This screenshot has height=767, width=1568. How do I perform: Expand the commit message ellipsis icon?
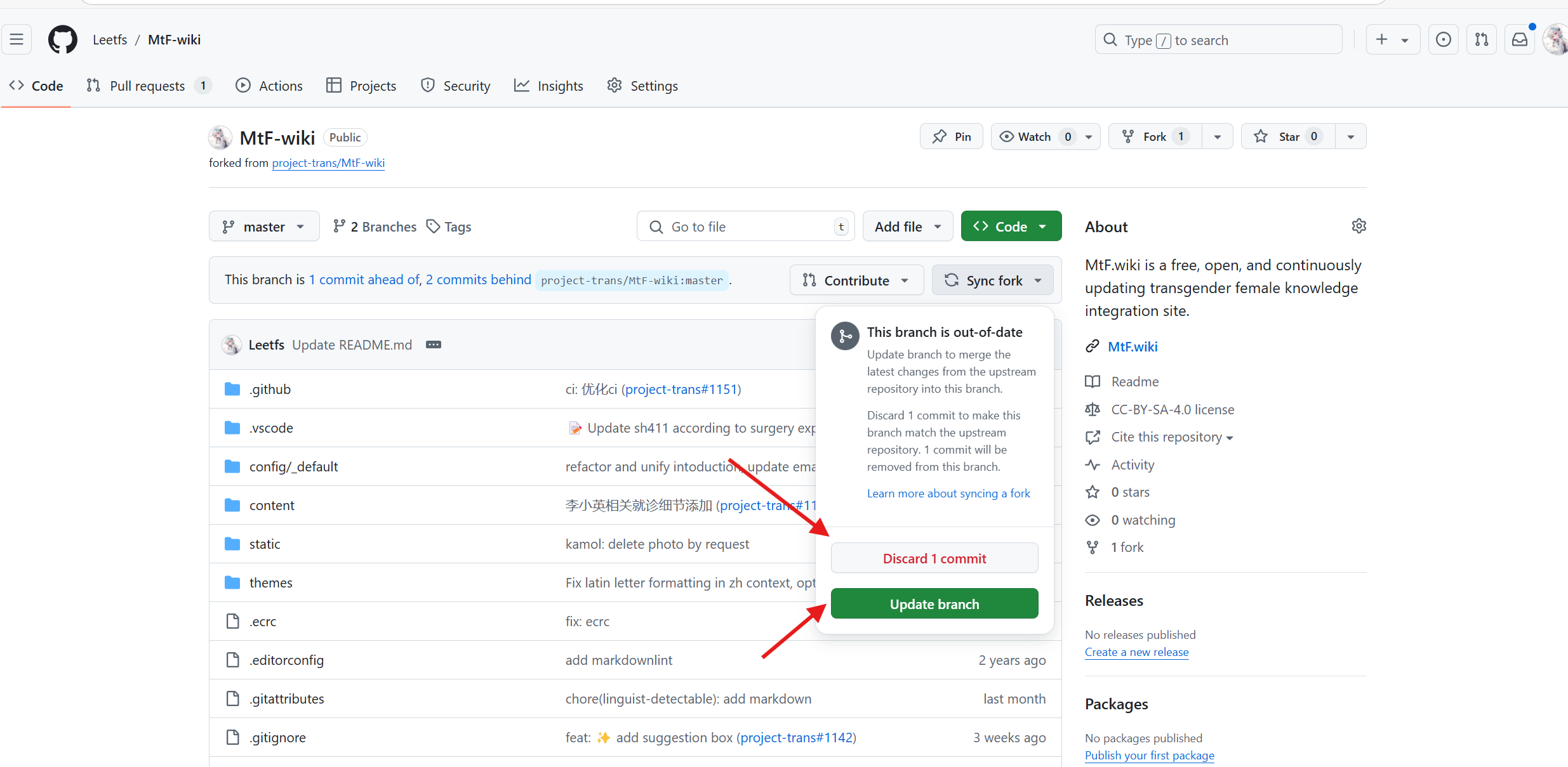click(433, 344)
